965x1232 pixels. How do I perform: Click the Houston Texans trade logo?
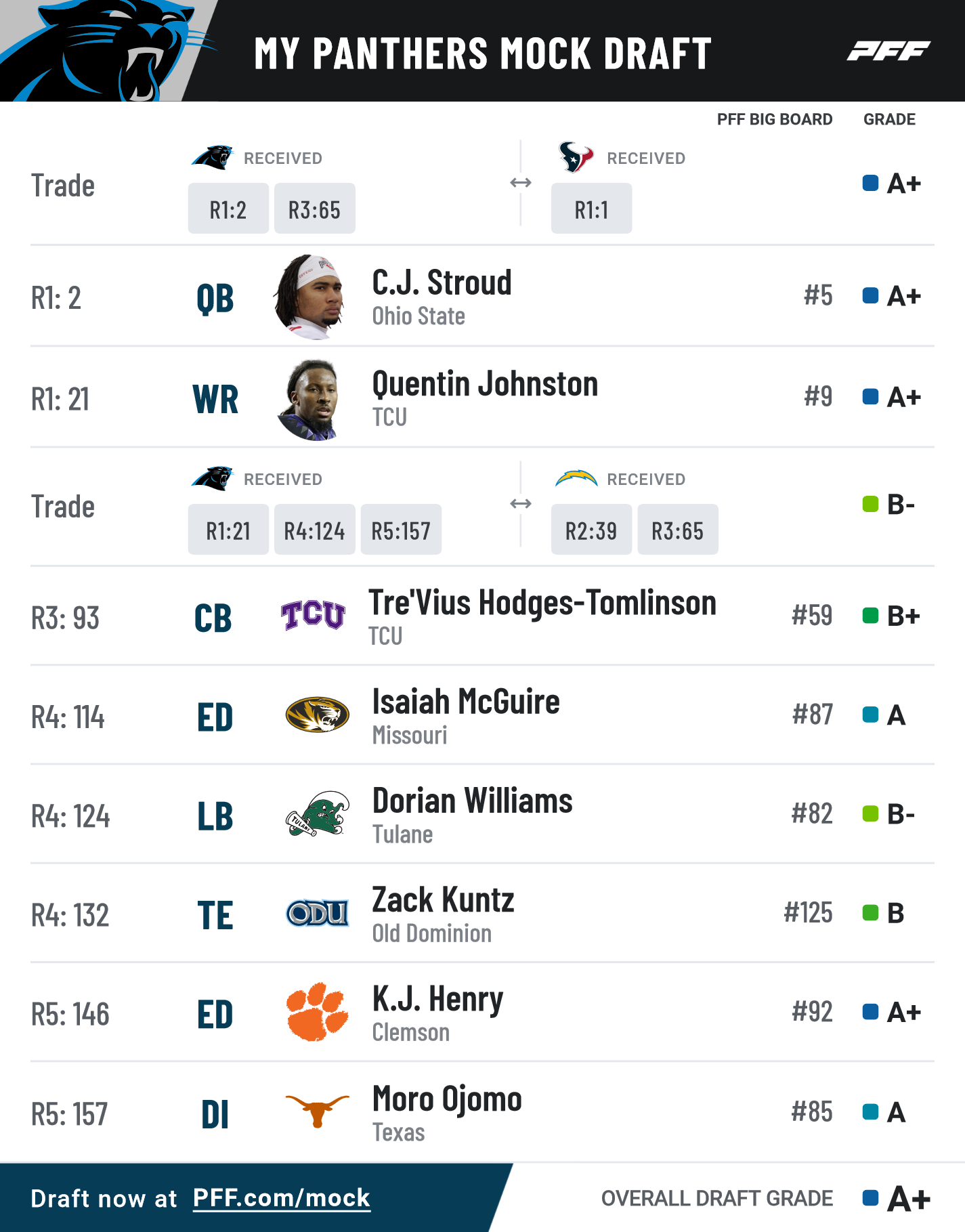(576, 157)
